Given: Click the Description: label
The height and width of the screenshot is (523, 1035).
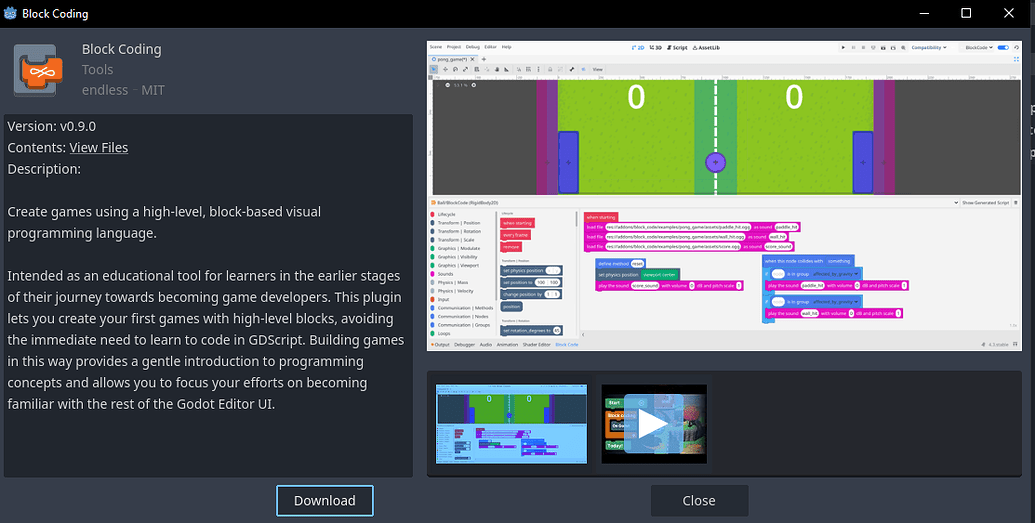Looking at the screenshot, I should tap(44, 169).
